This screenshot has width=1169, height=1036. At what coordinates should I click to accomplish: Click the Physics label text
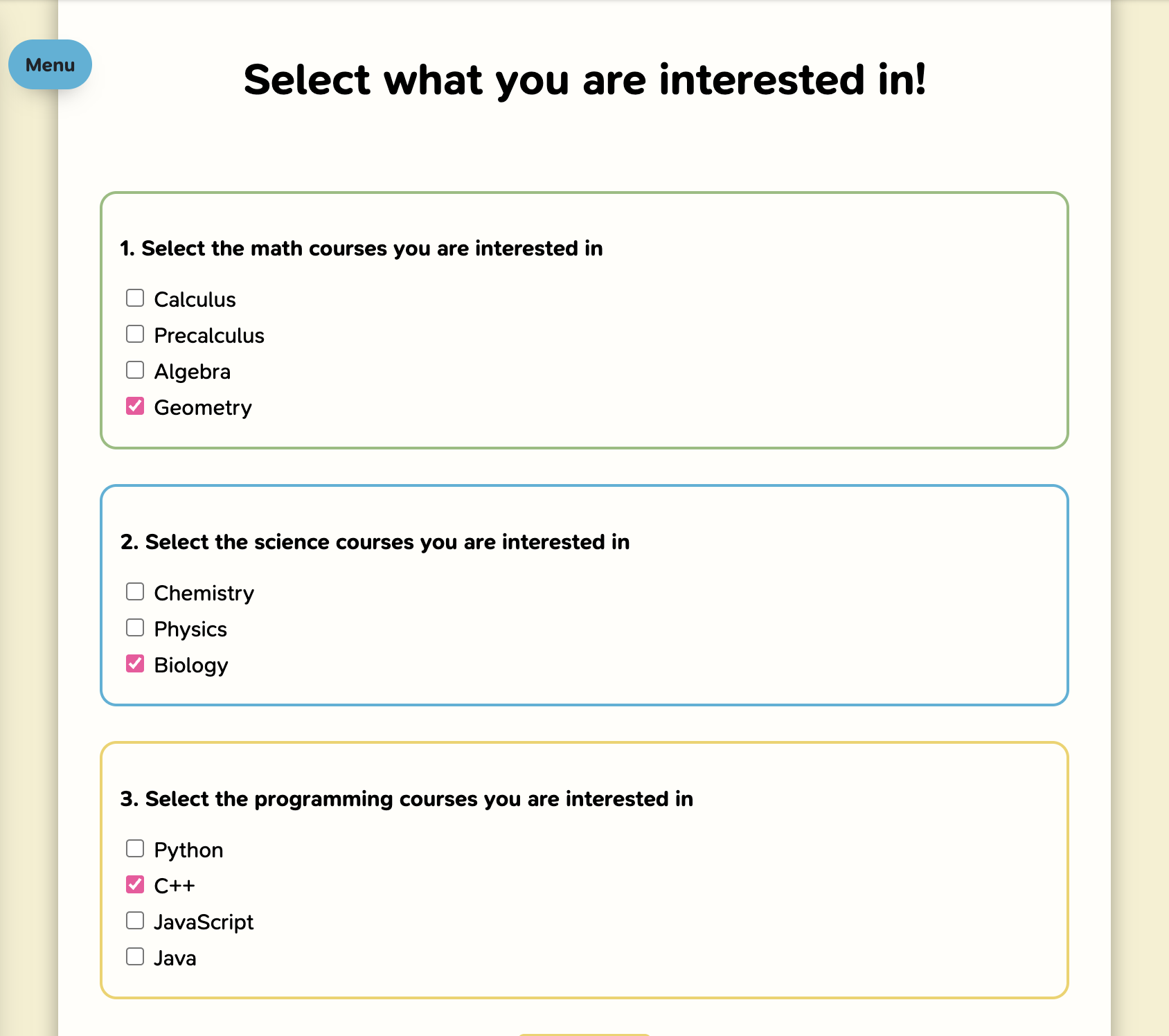coord(190,629)
